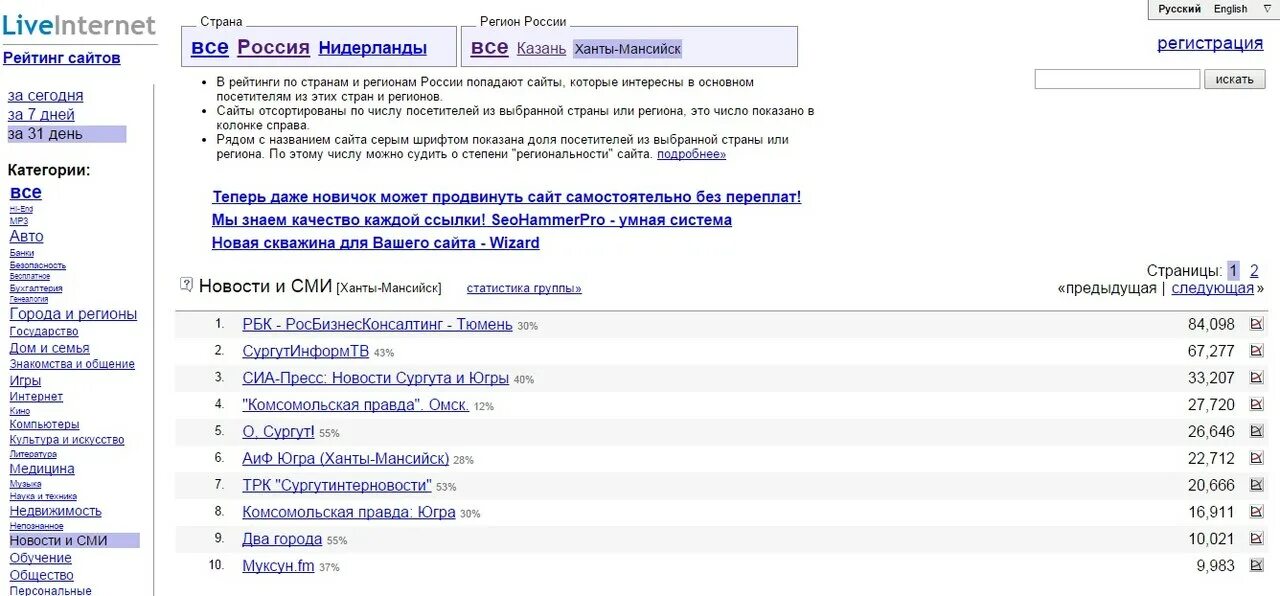Viewport: 1280px width, 596px height.
Task: Open stats chart icon for РБК Тюмень row
Action: pyautogui.click(x=1257, y=324)
